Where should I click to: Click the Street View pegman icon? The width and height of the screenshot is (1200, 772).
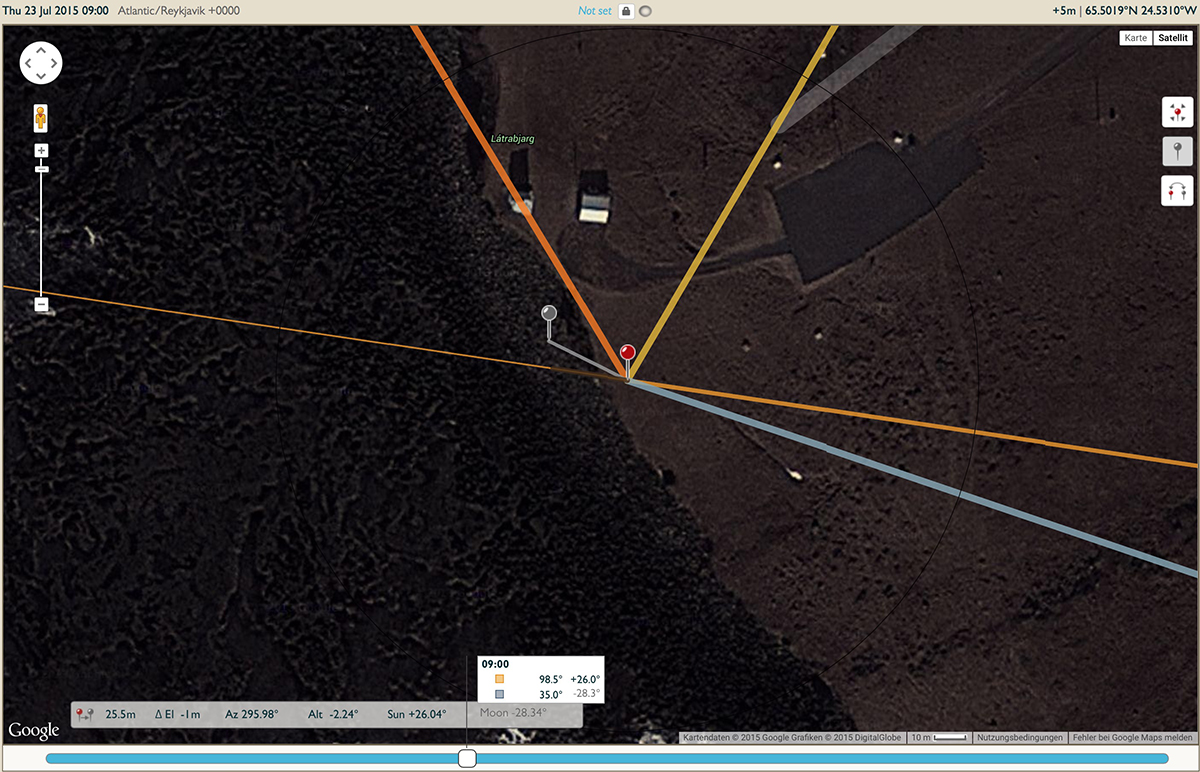[x=41, y=117]
